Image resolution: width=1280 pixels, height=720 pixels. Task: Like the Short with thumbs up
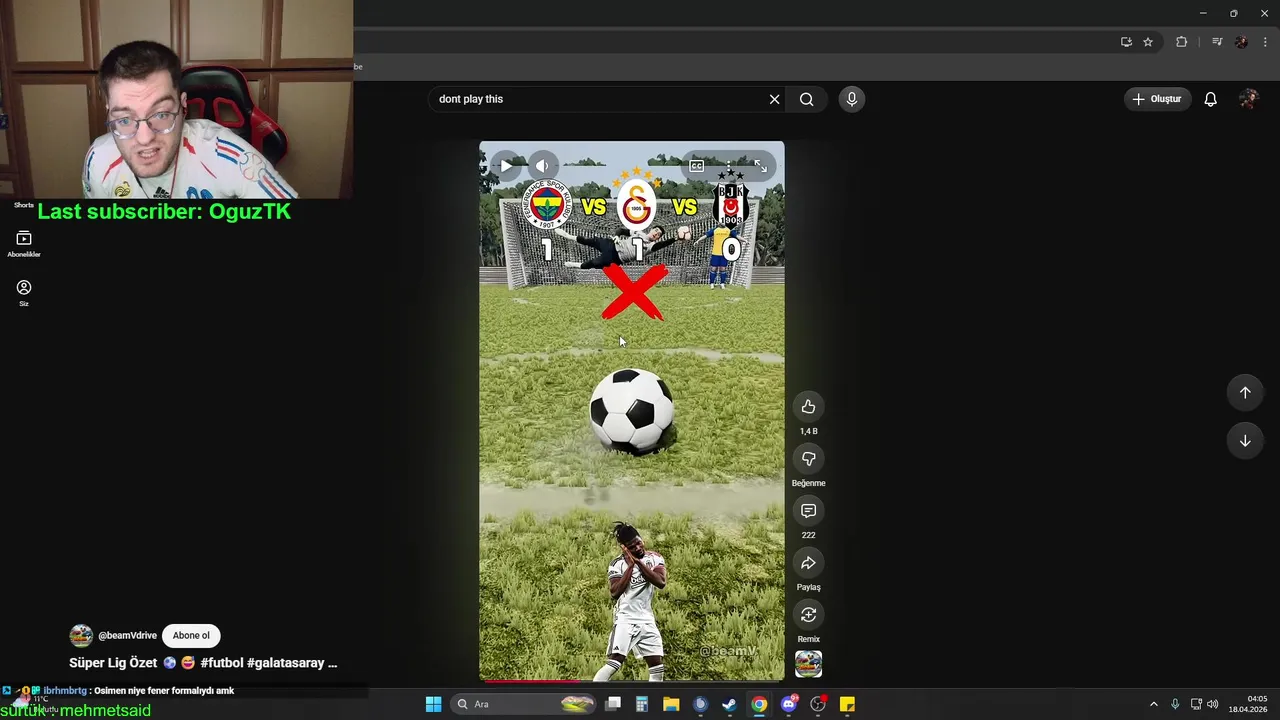coord(808,406)
